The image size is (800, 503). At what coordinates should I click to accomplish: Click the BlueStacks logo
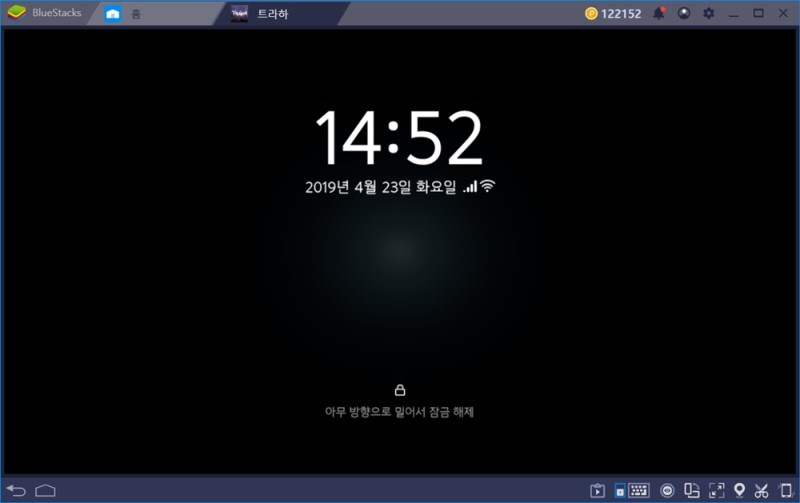(17, 13)
